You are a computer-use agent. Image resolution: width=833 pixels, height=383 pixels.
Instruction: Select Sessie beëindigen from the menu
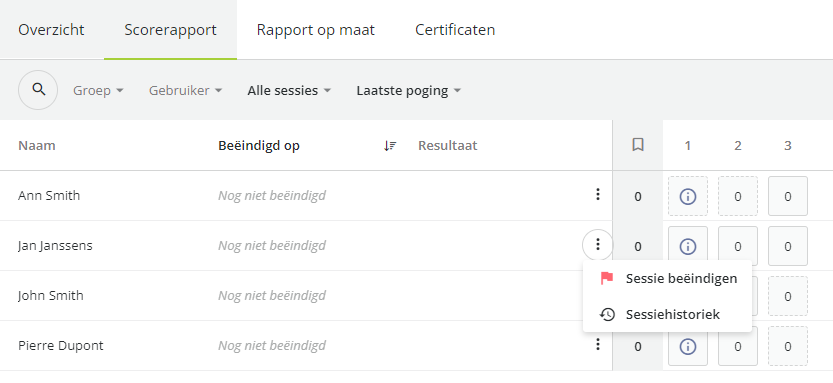click(x=667, y=278)
